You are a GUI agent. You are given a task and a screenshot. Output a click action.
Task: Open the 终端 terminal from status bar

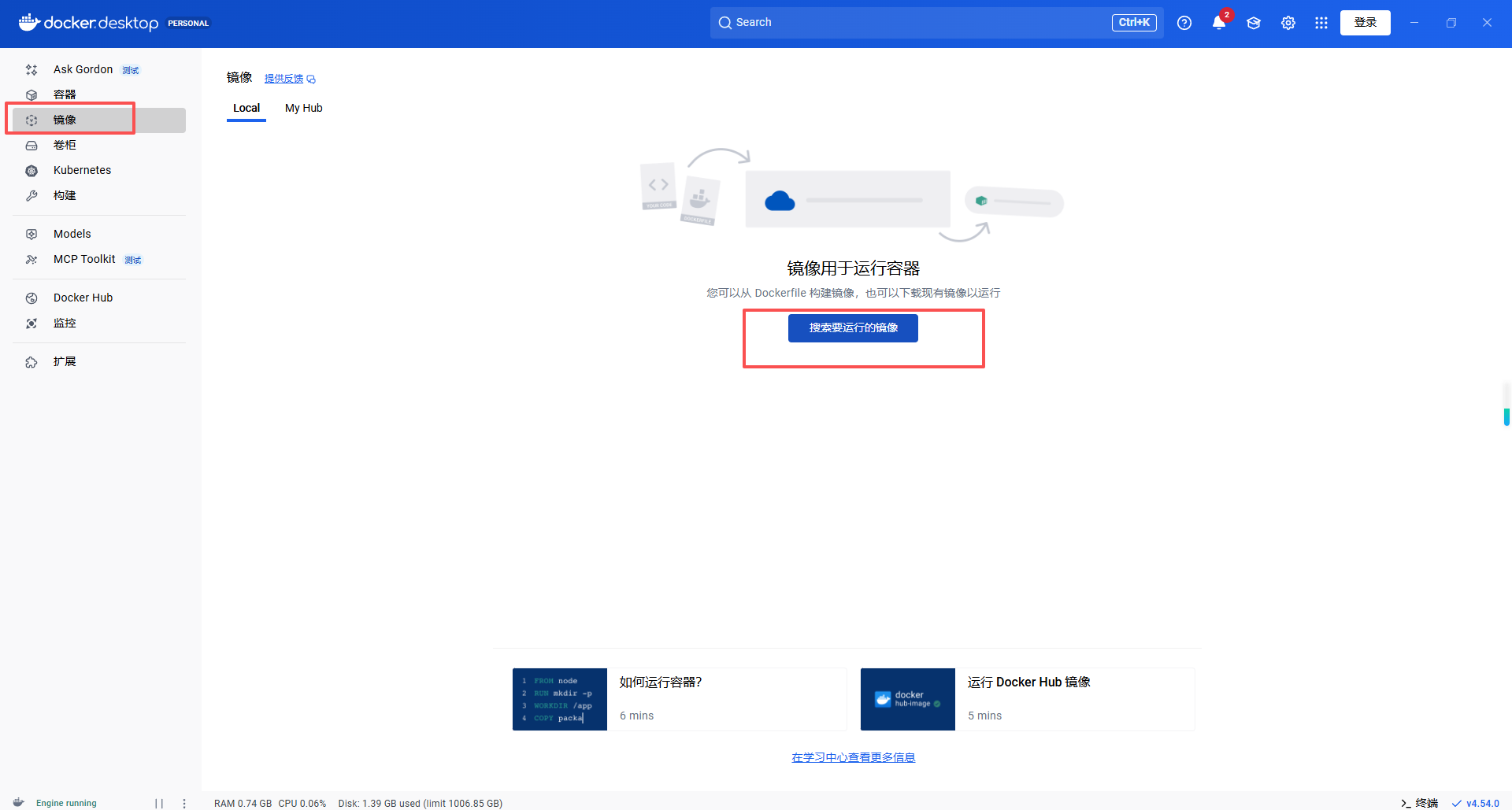click(x=1420, y=803)
